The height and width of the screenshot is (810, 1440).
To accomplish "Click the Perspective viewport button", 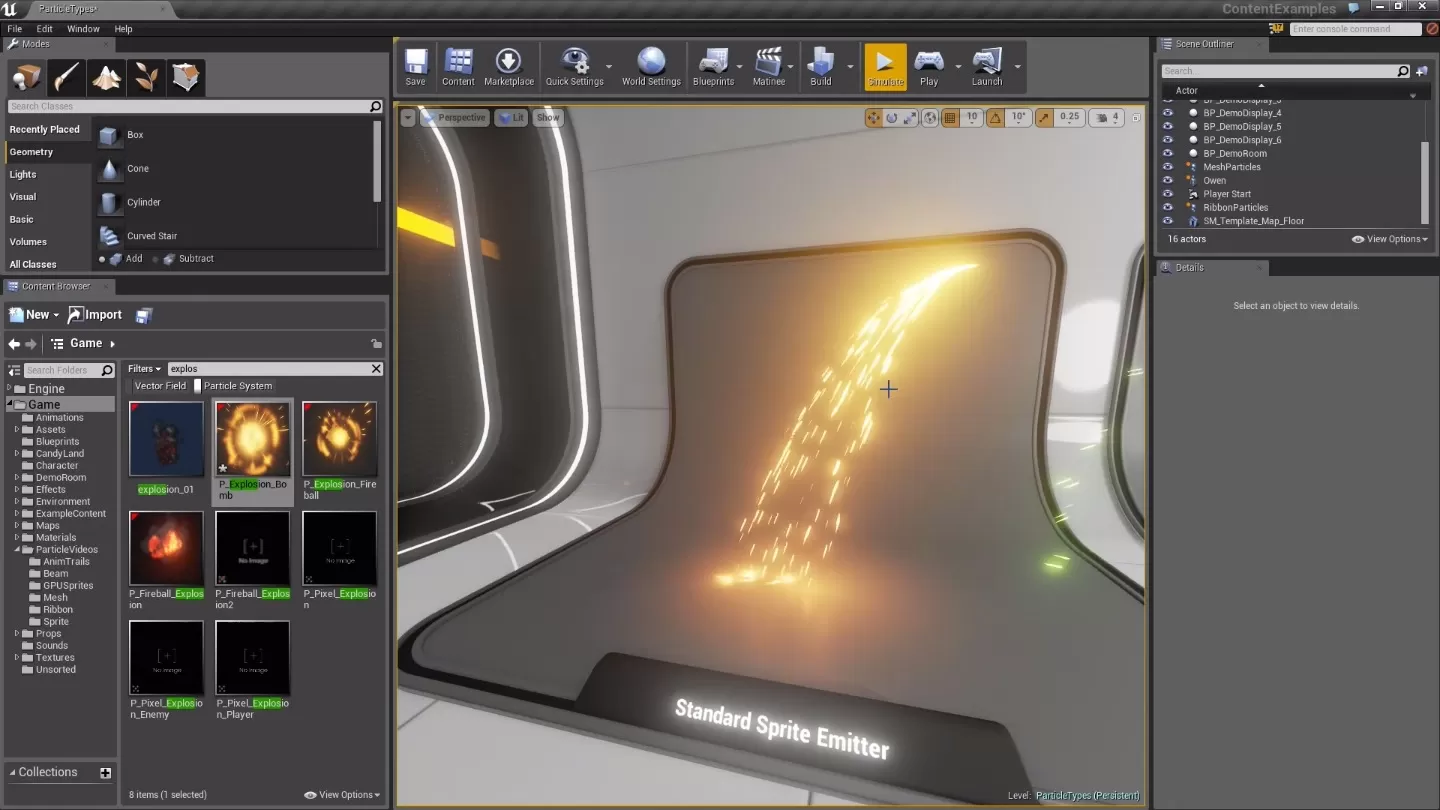I will coord(454,118).
